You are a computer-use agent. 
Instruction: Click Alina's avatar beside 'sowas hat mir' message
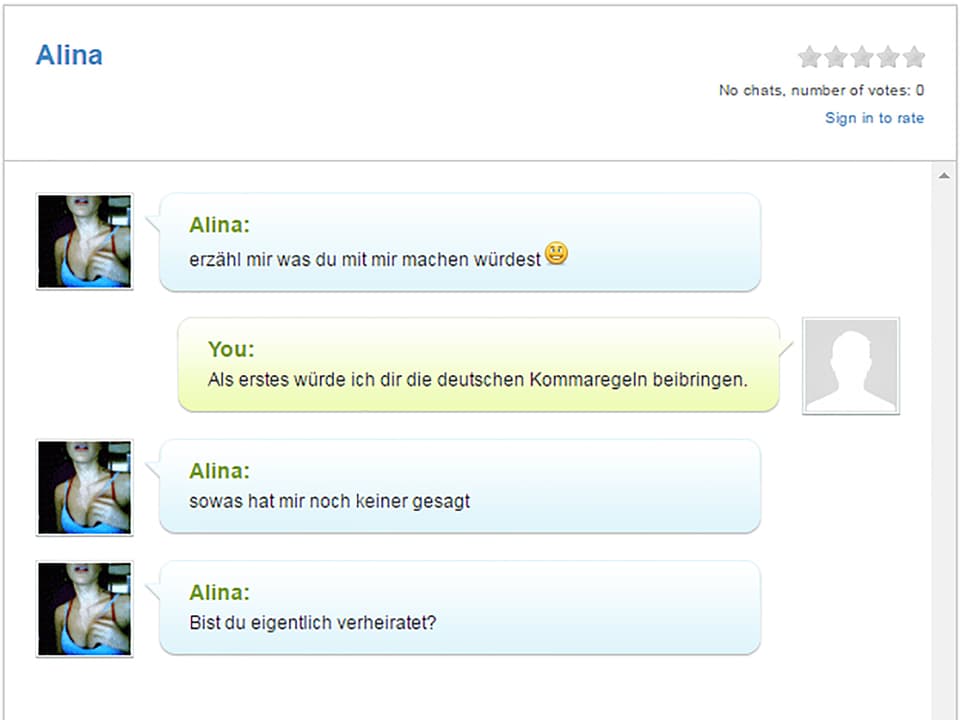click(85, 488)
